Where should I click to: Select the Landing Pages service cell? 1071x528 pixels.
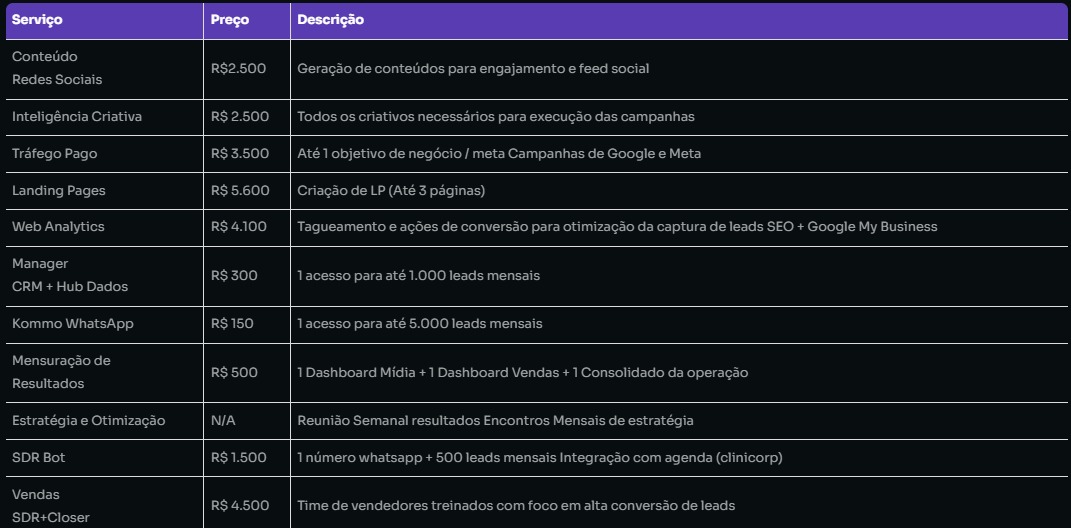58,190
